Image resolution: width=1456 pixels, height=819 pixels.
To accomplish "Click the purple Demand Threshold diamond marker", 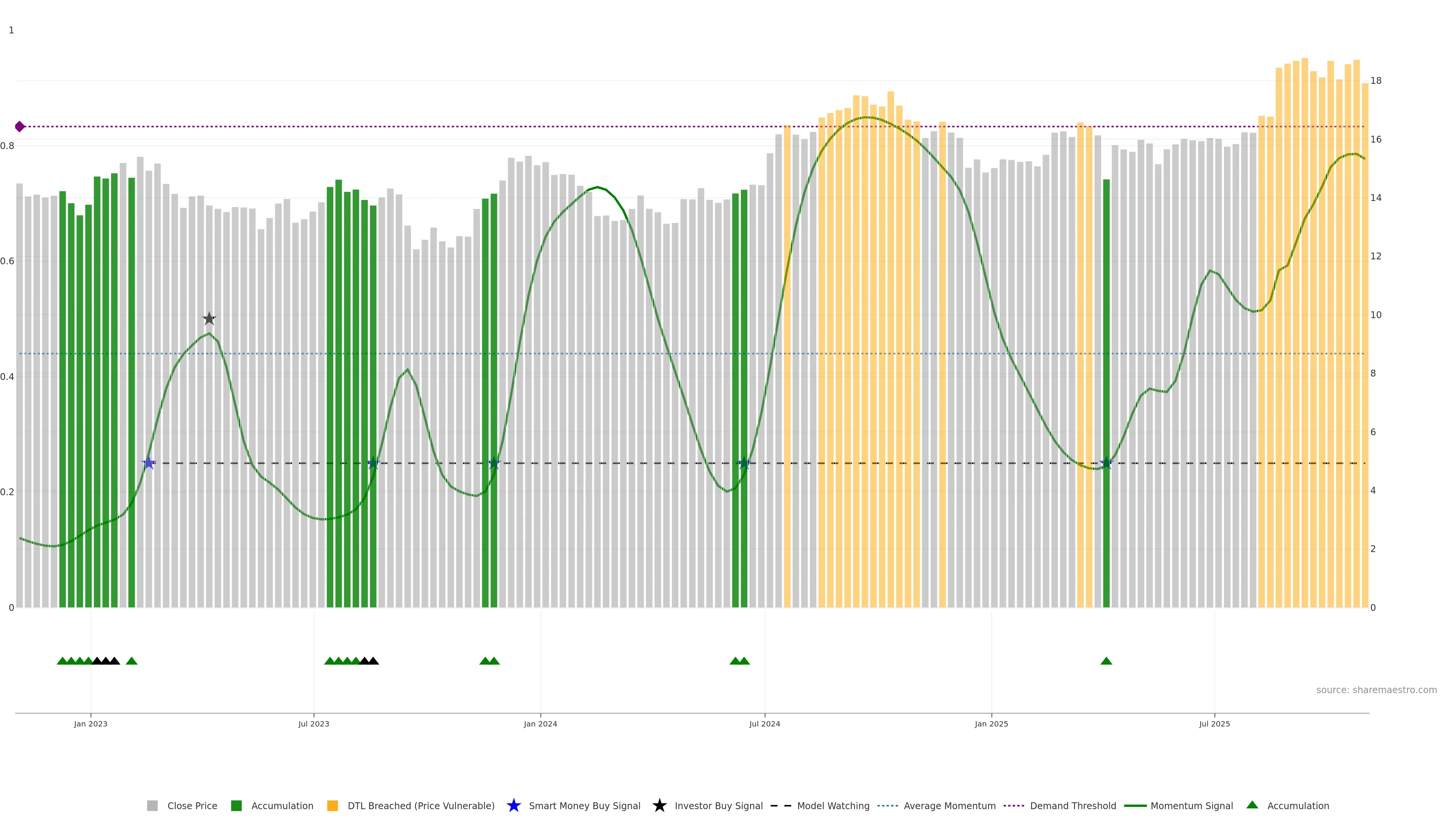I will (20, 127).
